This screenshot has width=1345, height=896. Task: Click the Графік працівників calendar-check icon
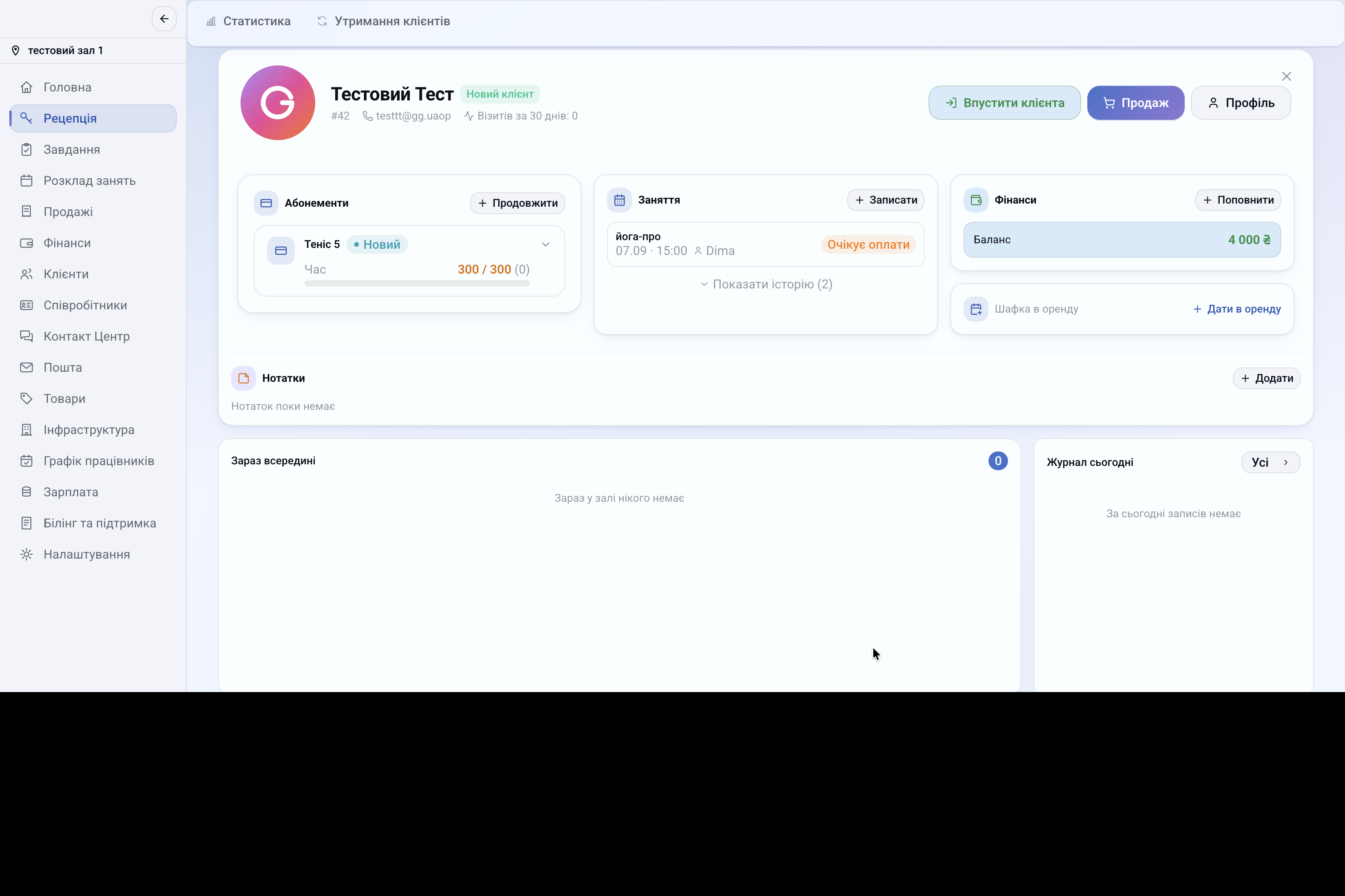tap(26, 461)
